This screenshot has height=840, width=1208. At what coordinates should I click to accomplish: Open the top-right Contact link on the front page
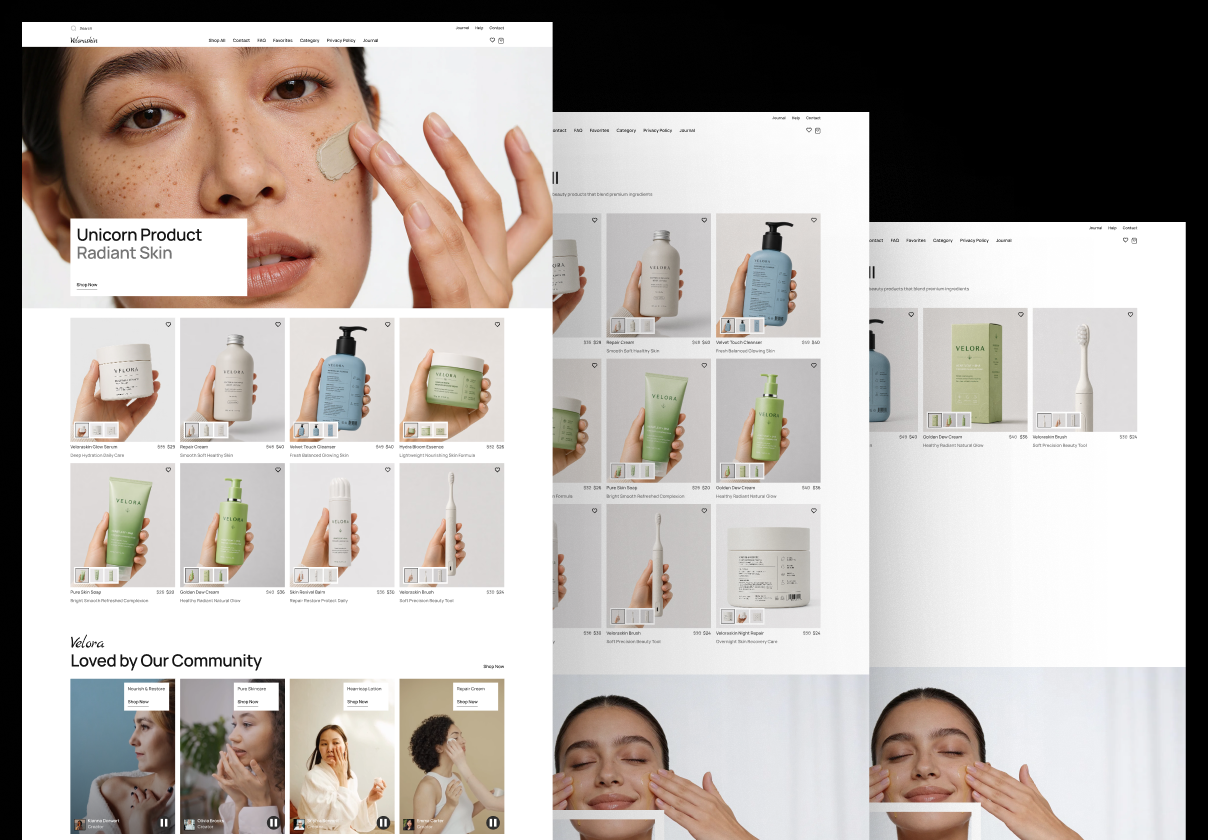pyautogui.click(x=497, y=28)
